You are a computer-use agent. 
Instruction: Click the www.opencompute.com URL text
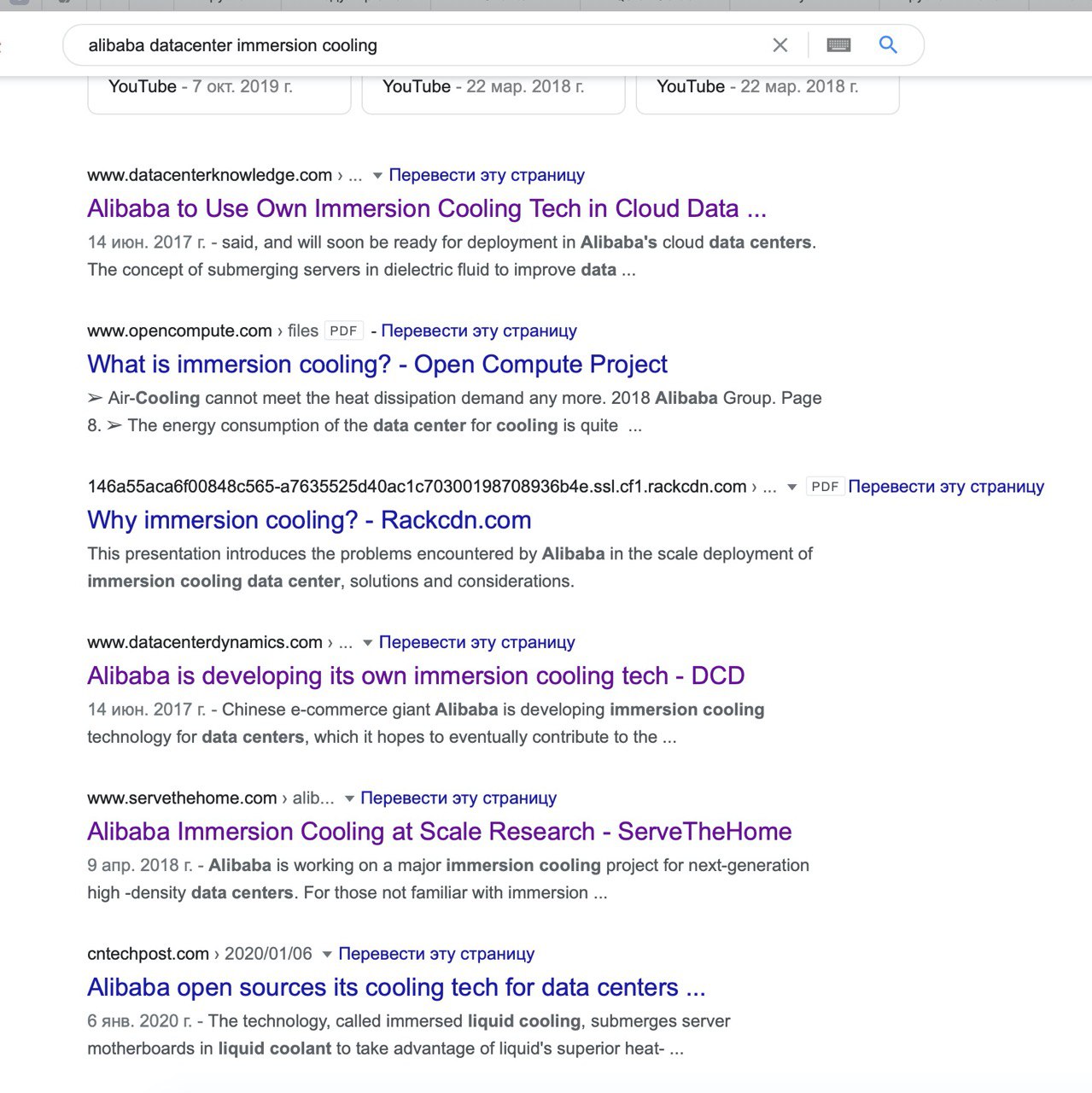coord(179,330)
